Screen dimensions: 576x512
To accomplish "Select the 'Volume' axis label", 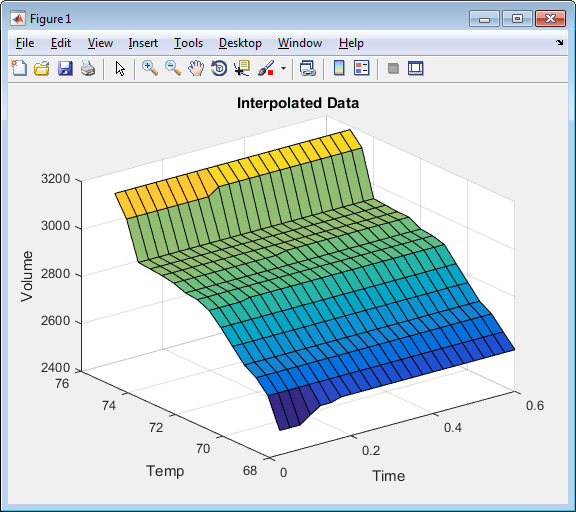I will [27, 276].
